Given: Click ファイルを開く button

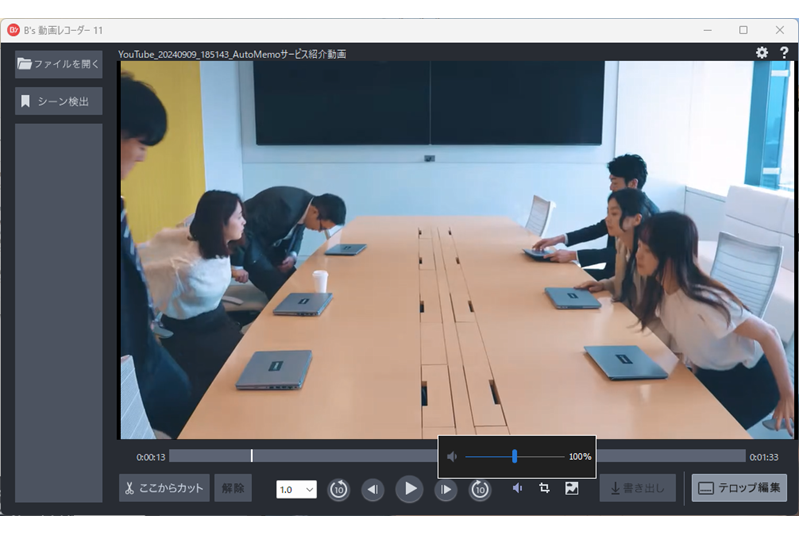Looking at the screenshot, I should pos(59,64).
